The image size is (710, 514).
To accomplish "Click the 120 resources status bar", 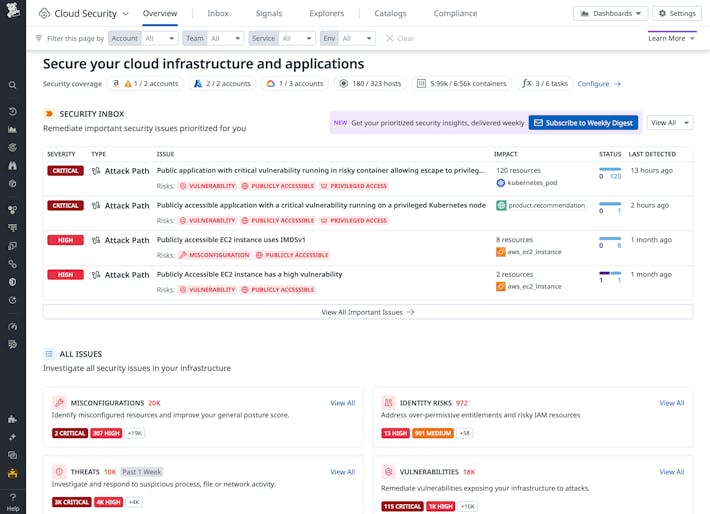I will [x=610, y=171].
